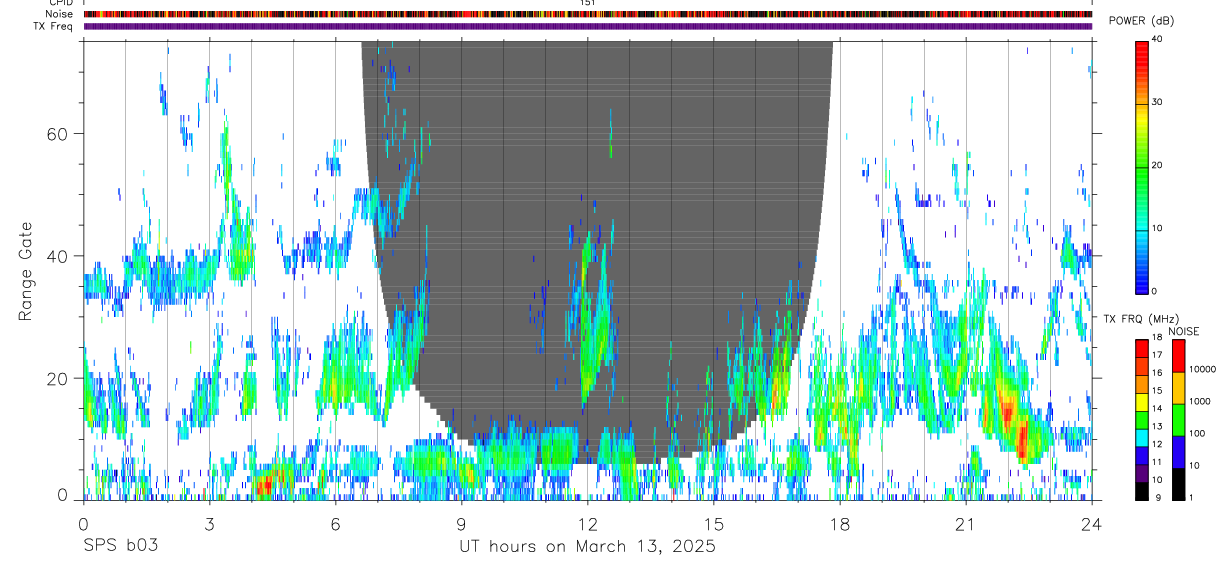Click the 12 tick on the UT hours axis
This screenshot has width=1228, height=567.
588,523
